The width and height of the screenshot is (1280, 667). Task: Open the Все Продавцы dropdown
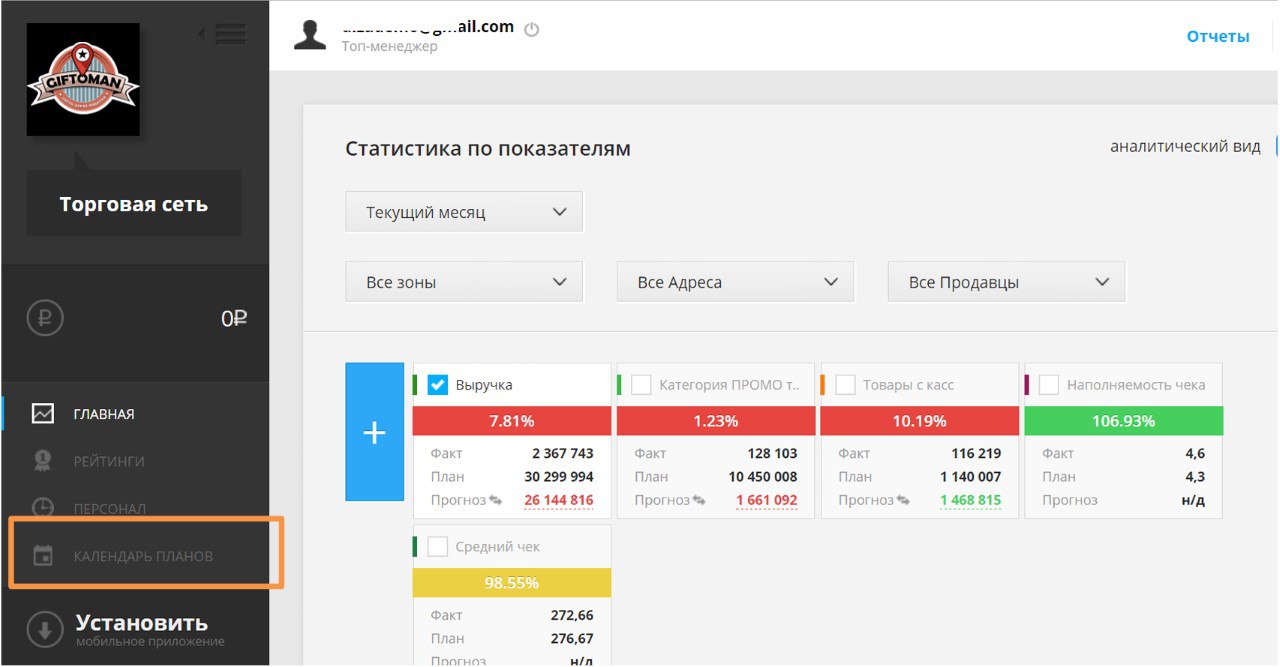click(1006, 282)
